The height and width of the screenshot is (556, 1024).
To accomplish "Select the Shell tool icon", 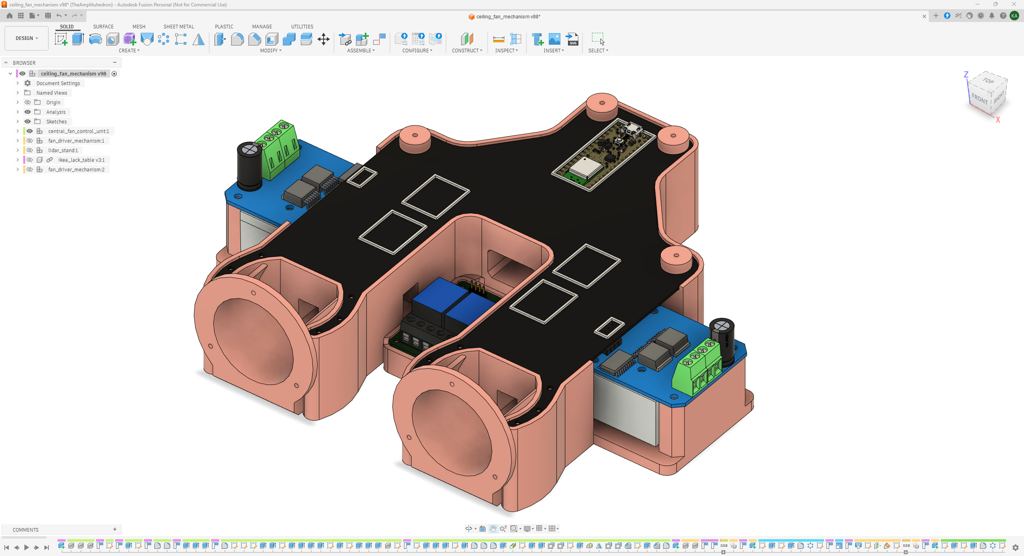I will pyautogui.click(x=272, y=39).
